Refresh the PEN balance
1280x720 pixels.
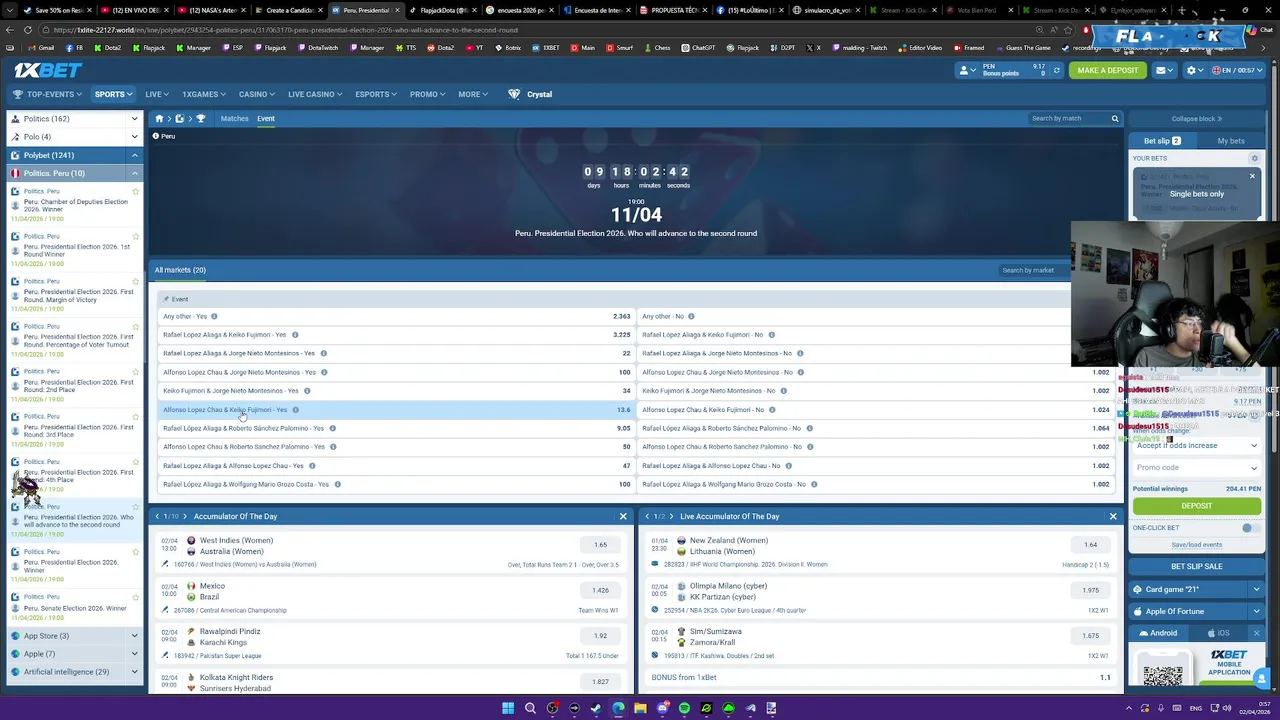(x=1056, y=70)
